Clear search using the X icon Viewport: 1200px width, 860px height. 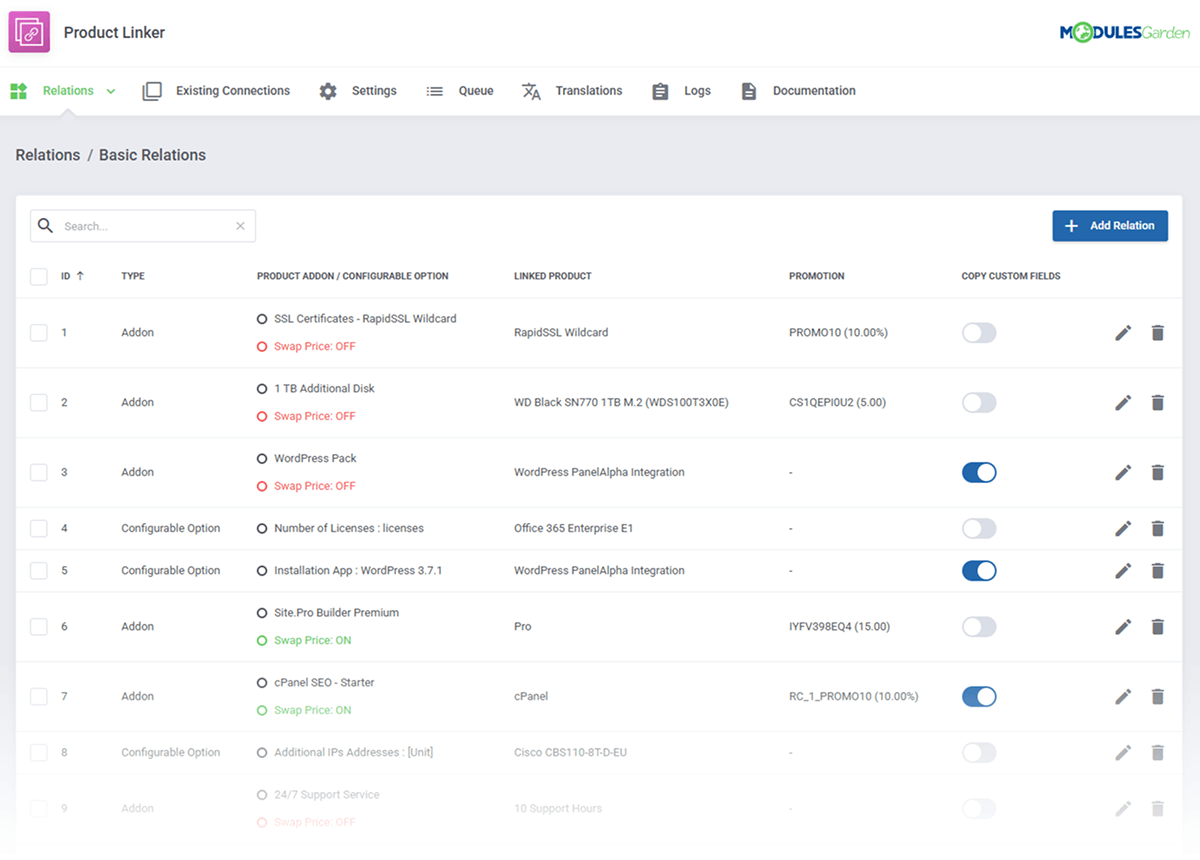pyautogui.click(x=240, y=226)
